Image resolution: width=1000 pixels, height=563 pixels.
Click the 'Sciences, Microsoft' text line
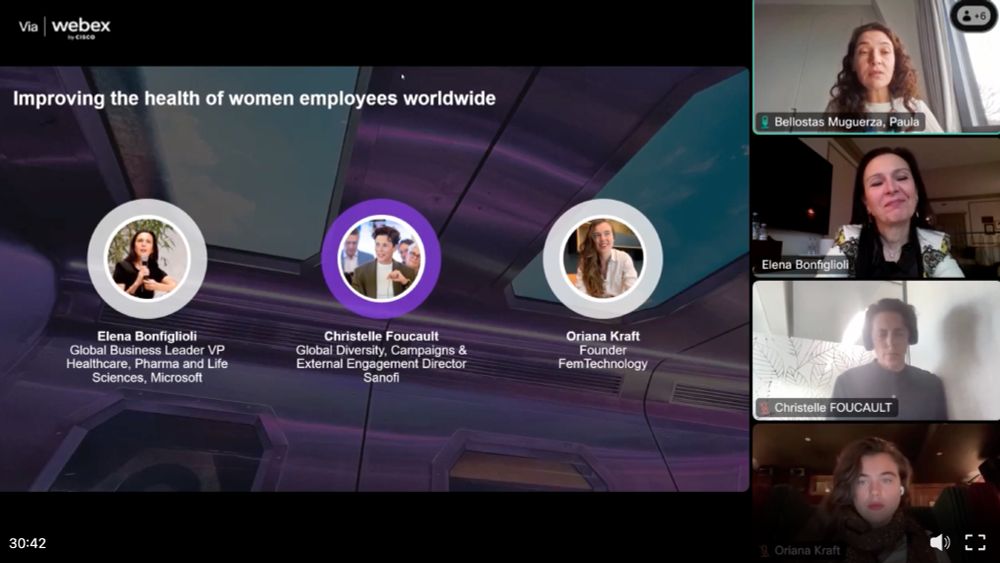tap(147, 377)
